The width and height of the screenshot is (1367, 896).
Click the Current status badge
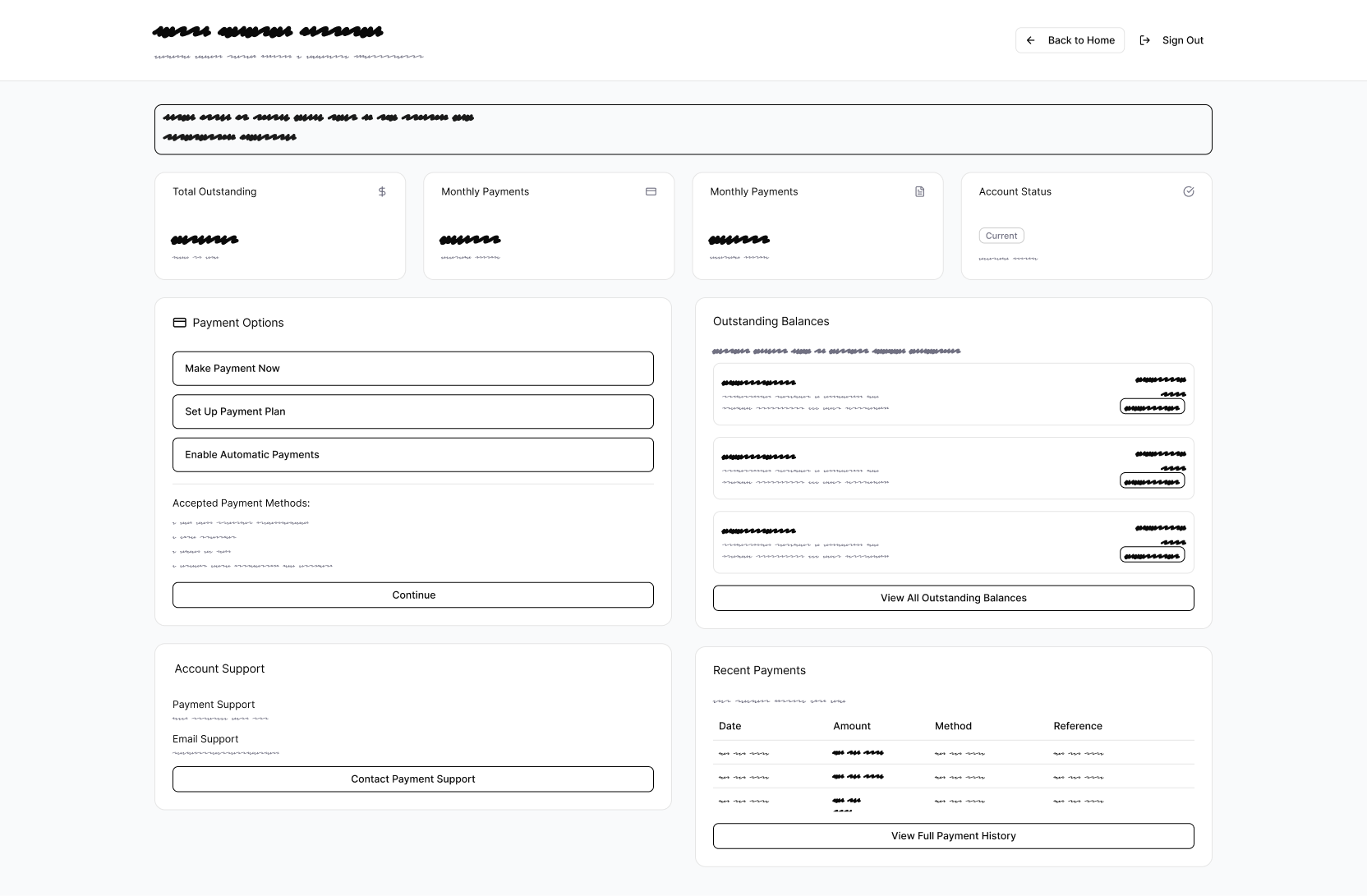click(x=1001, y=236)
